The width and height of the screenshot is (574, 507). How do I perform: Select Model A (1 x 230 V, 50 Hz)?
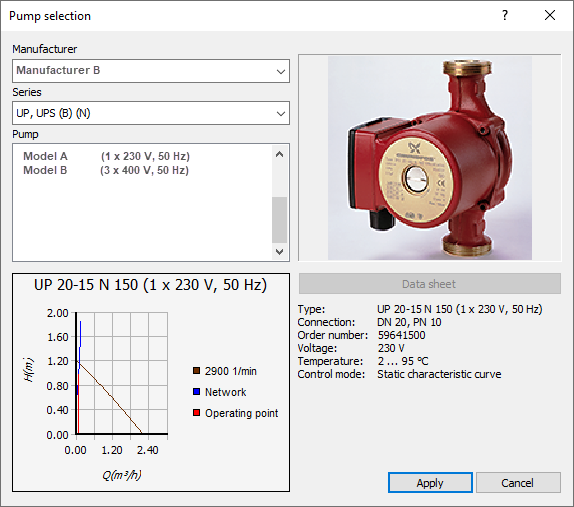click(x=106, y=156)
